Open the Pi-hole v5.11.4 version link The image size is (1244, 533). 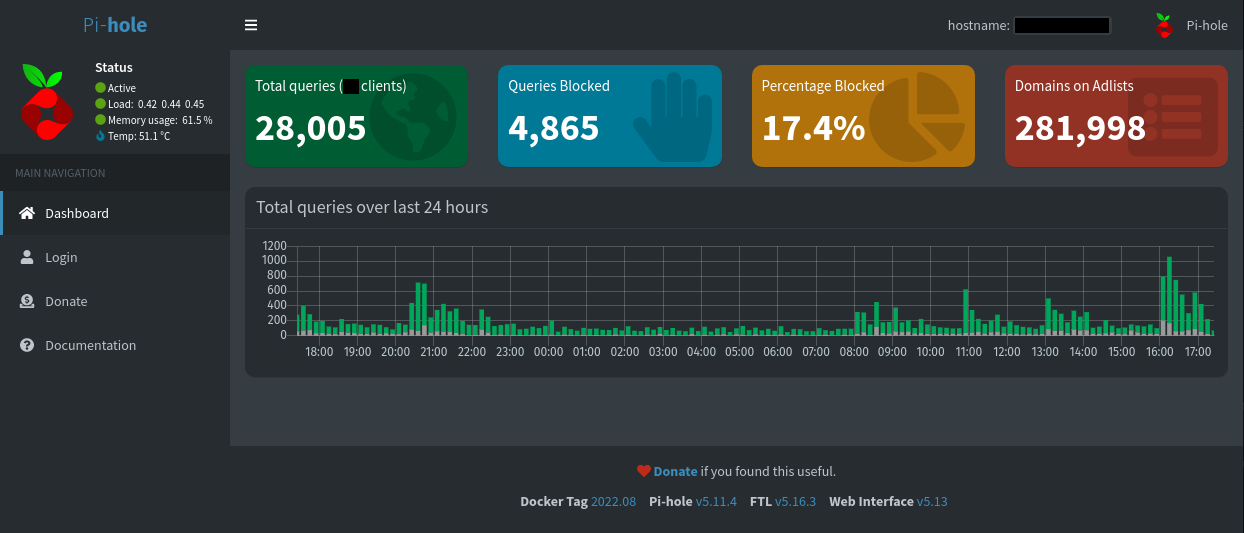[x=718, y=501]
